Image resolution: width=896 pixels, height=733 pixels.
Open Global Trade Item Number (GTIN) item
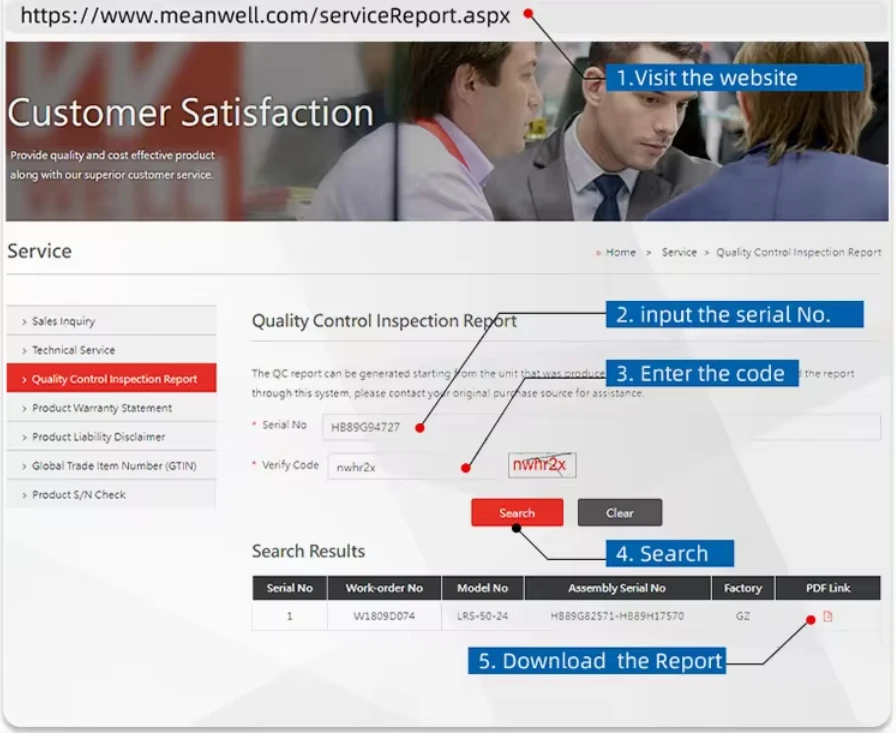[111, 466]
